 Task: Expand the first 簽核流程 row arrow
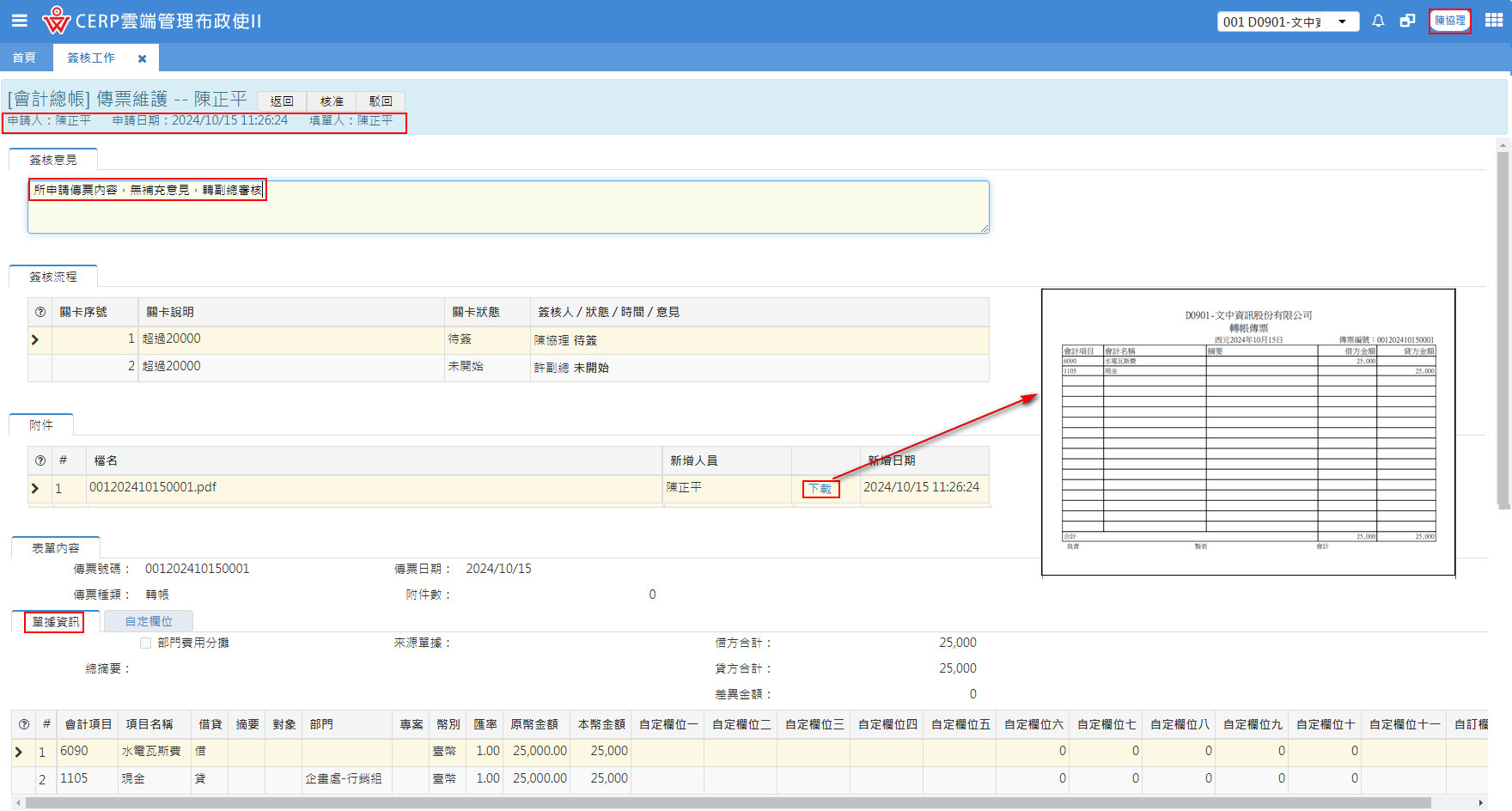click(x=35, y=340)
